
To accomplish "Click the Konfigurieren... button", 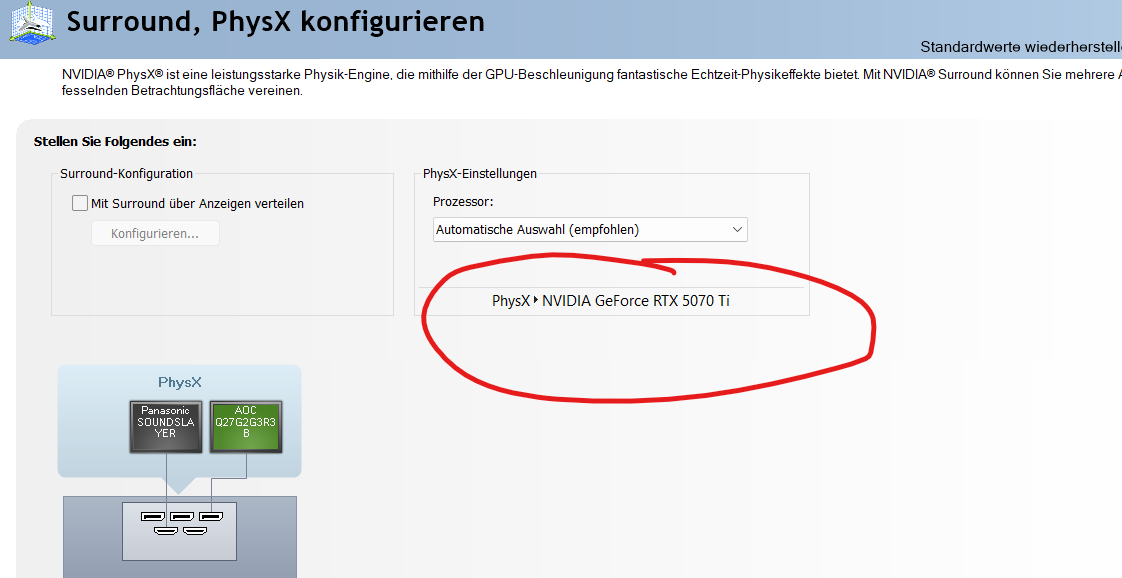I will point(155,233).
